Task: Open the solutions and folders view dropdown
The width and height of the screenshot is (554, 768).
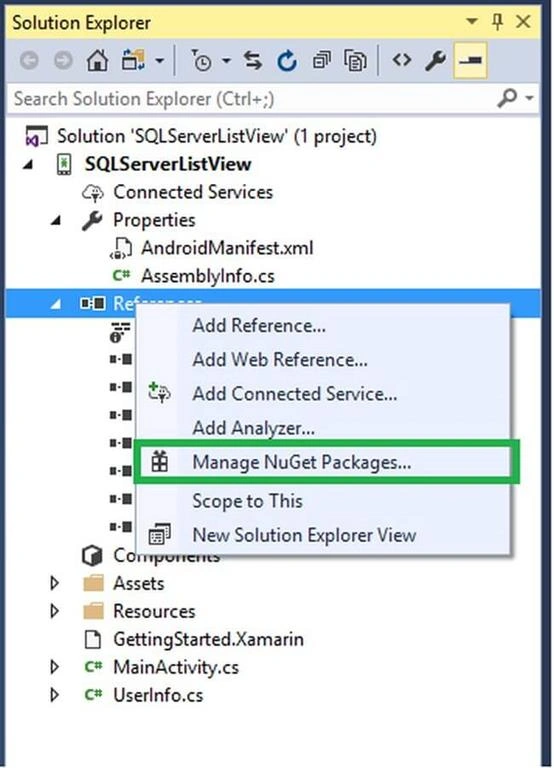Action: pyautogui.click(x=160, y=61)
